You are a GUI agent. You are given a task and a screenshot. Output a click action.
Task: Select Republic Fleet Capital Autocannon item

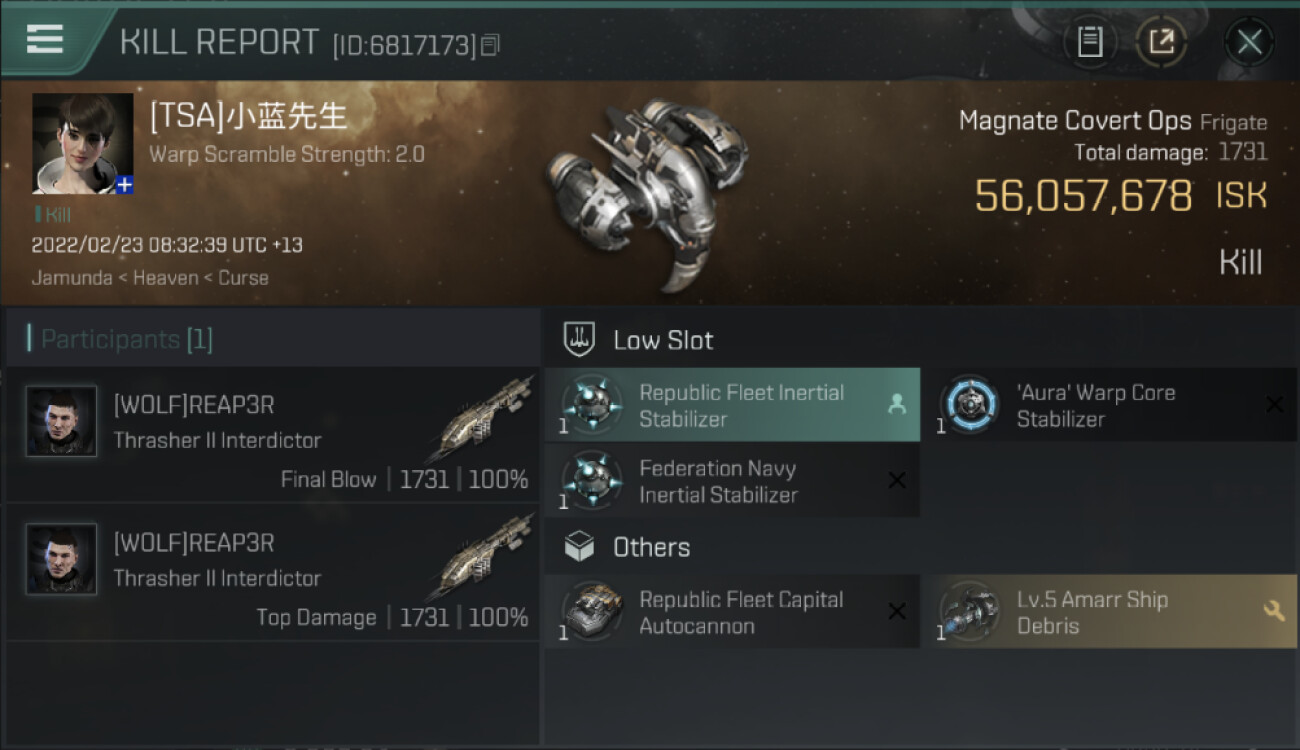[732, 612]
